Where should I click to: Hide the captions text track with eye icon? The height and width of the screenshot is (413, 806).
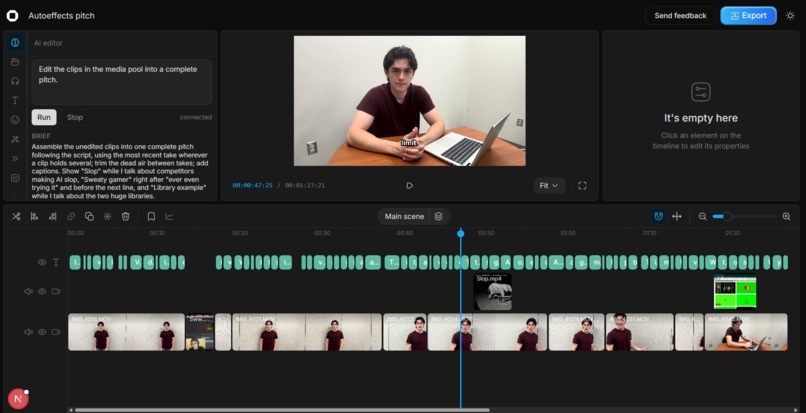[x=42, y=262]
